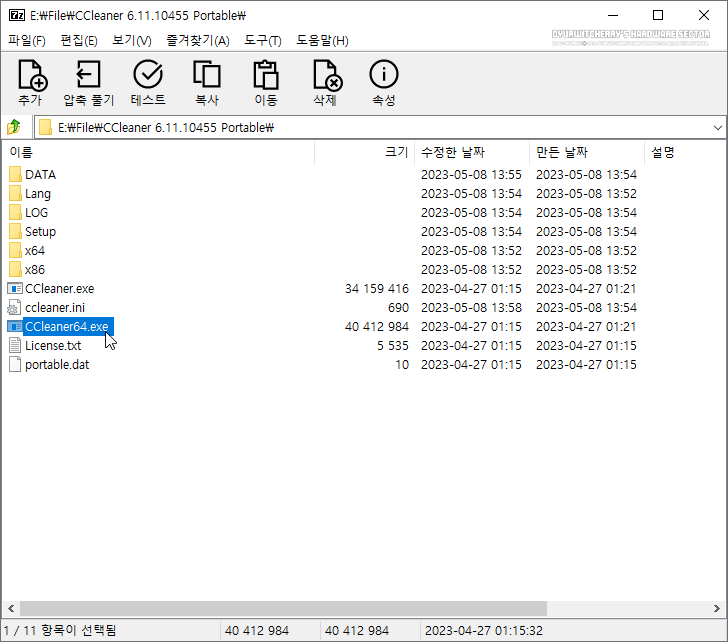The height and width of the screenshot is (642, 728).
Task: Click the portable.dat blank file icon
Action: 15,364
